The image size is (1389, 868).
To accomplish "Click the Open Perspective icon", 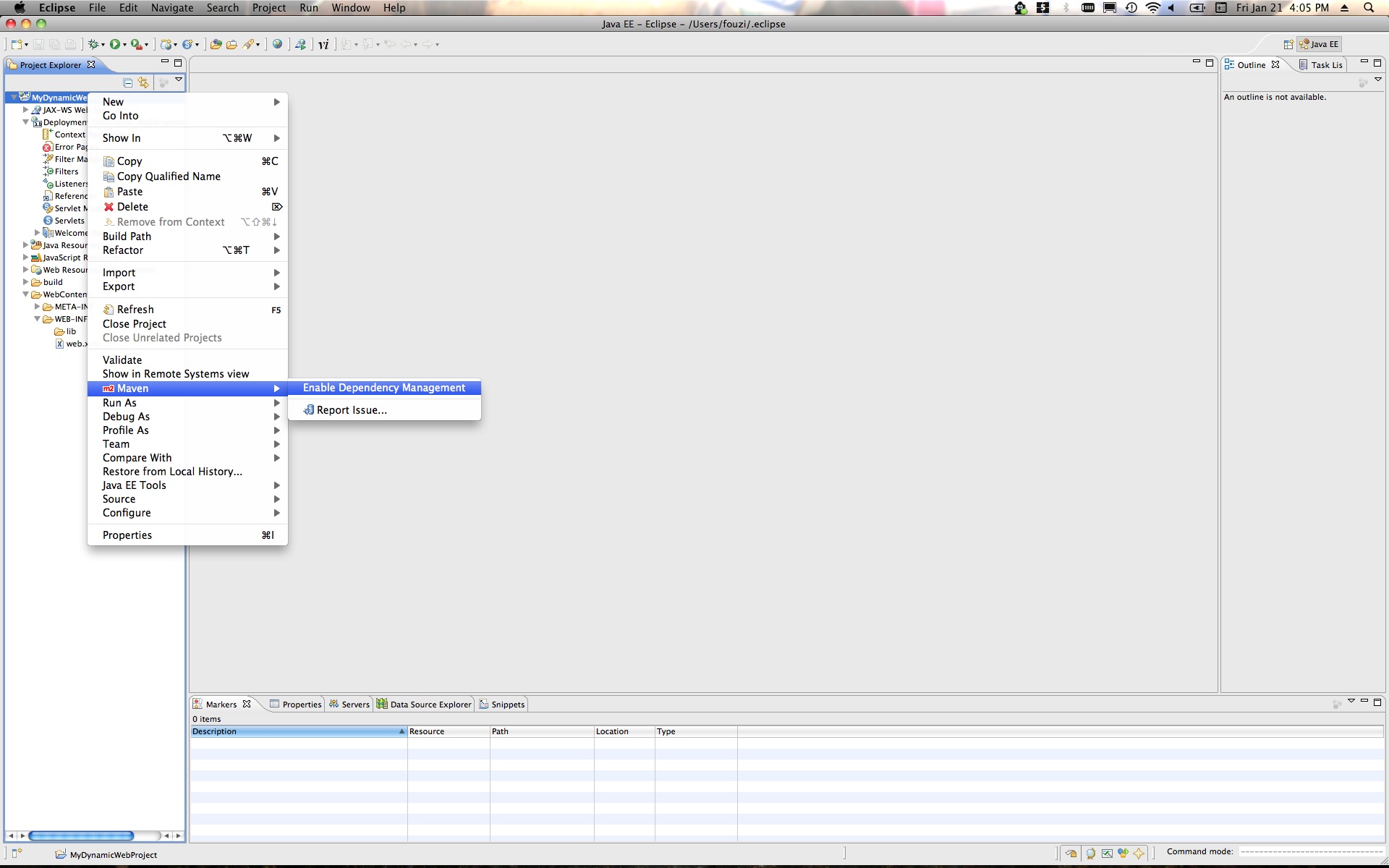I will (x=1288, y=44).
